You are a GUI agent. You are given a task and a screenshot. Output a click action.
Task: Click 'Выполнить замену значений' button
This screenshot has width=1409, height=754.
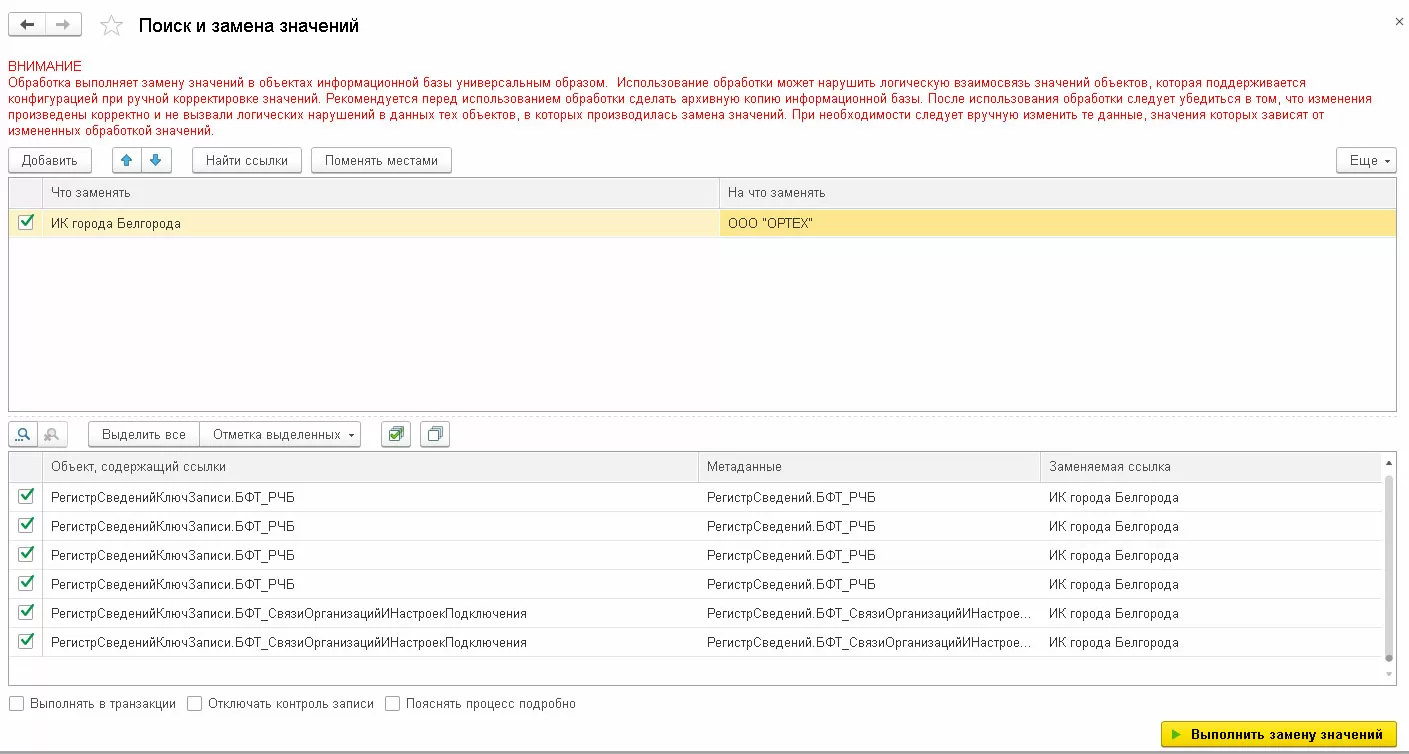[1278, 734]
